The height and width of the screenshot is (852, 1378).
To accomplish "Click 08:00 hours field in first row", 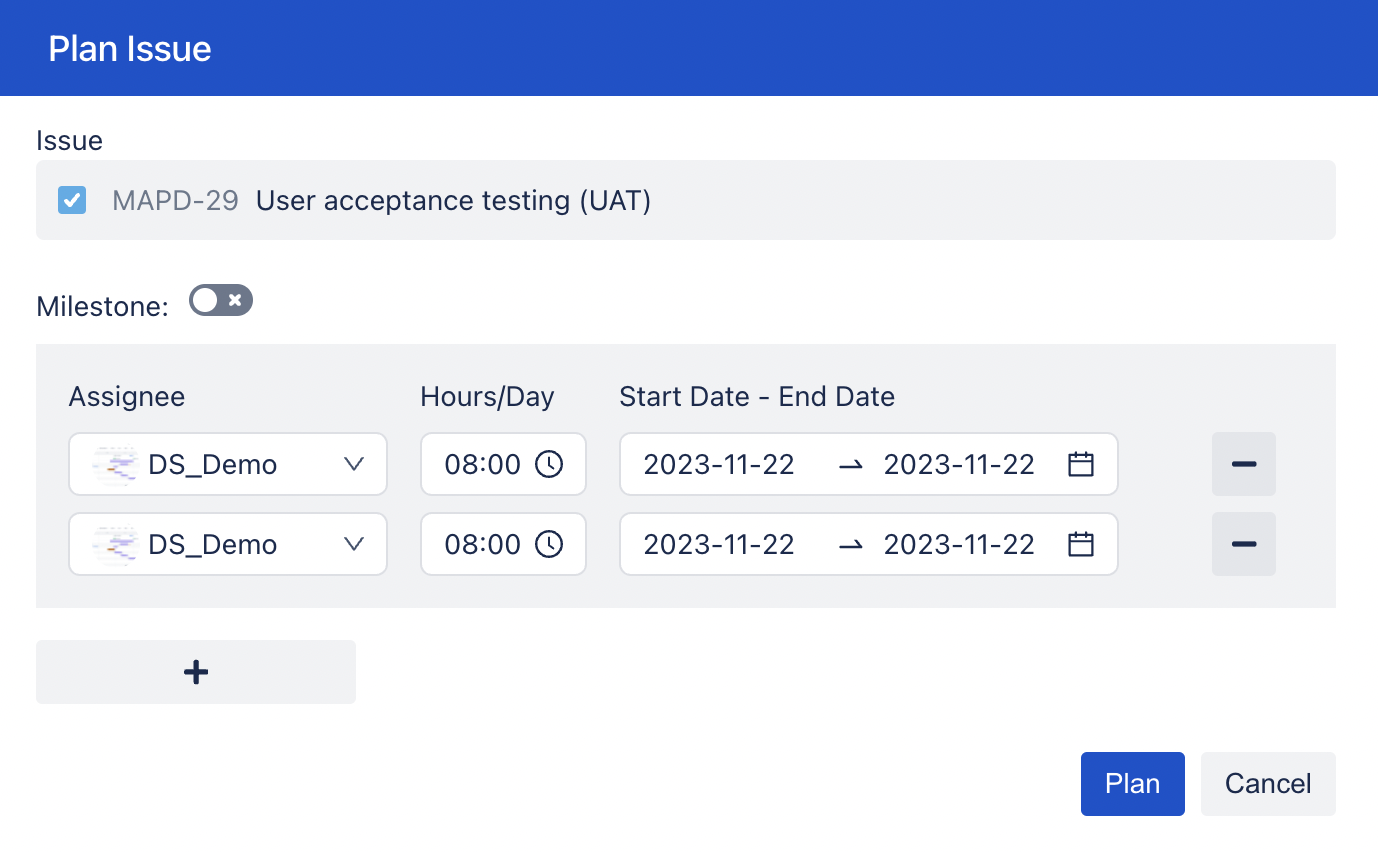I will tap(503, 464).
